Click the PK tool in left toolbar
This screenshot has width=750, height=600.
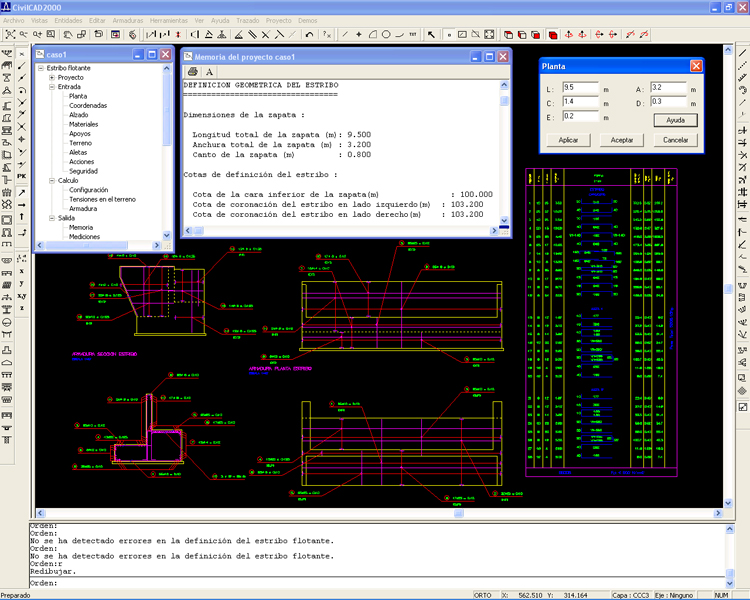click(22, 177)
